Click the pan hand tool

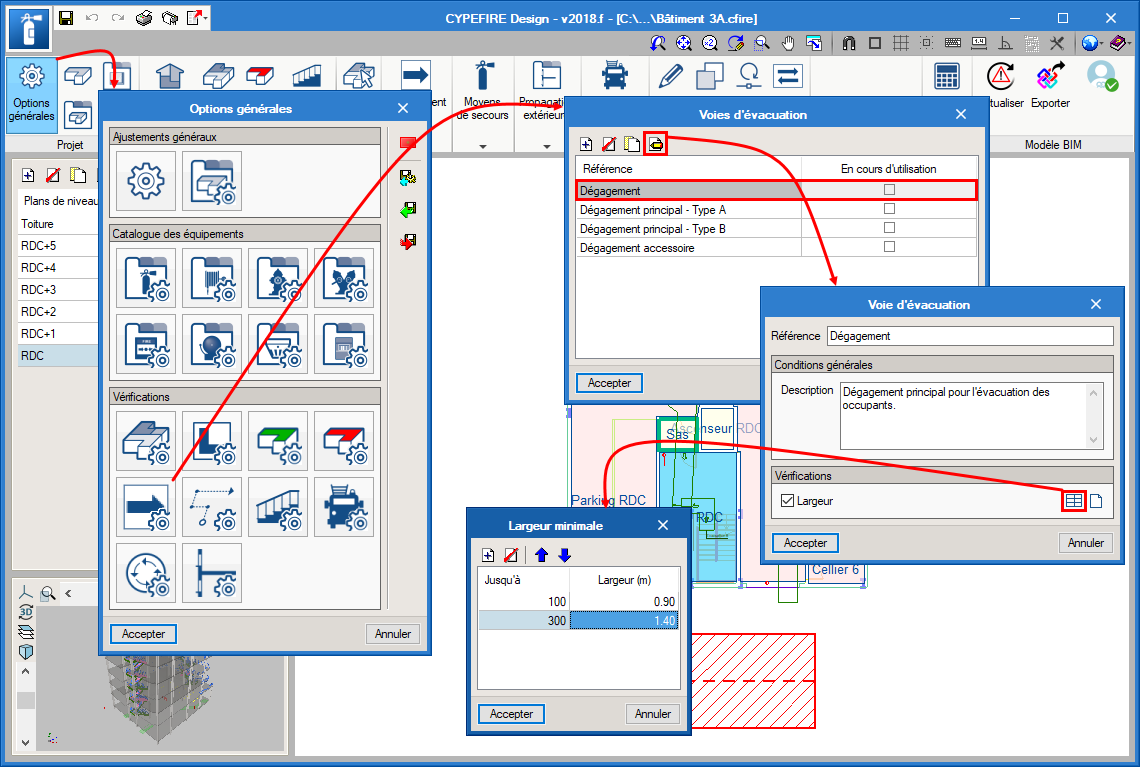coord(788,43)
